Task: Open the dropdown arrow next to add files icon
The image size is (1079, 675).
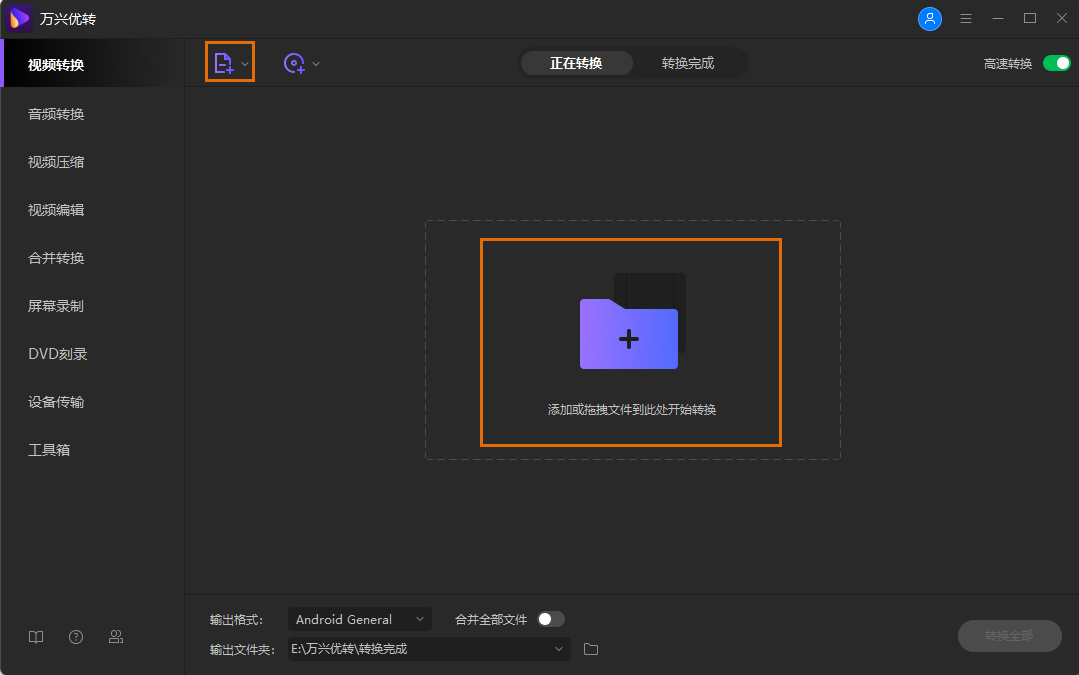Action: coord(245,62)
